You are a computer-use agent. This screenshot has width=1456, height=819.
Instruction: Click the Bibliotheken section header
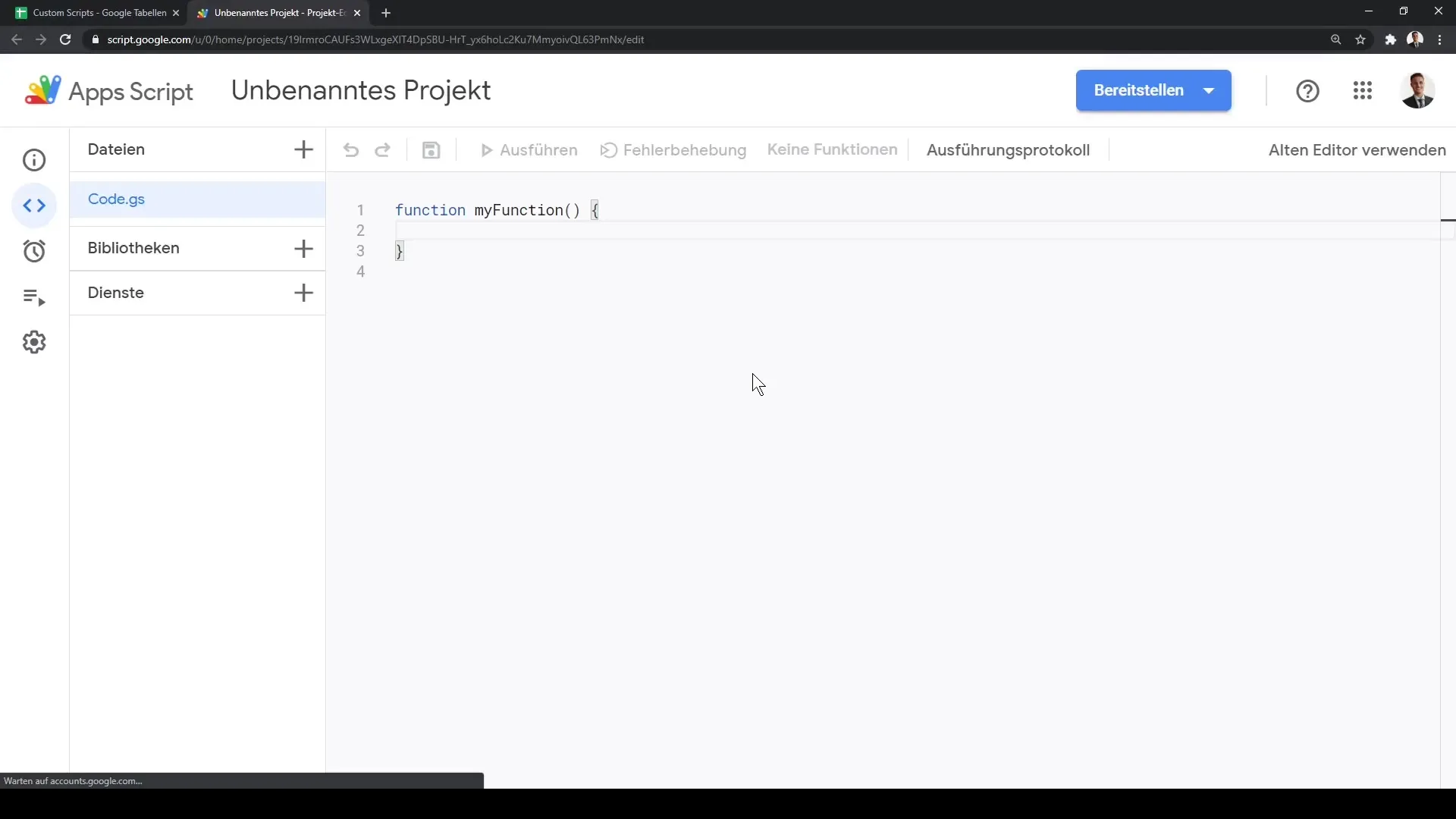tap(133, 248)
